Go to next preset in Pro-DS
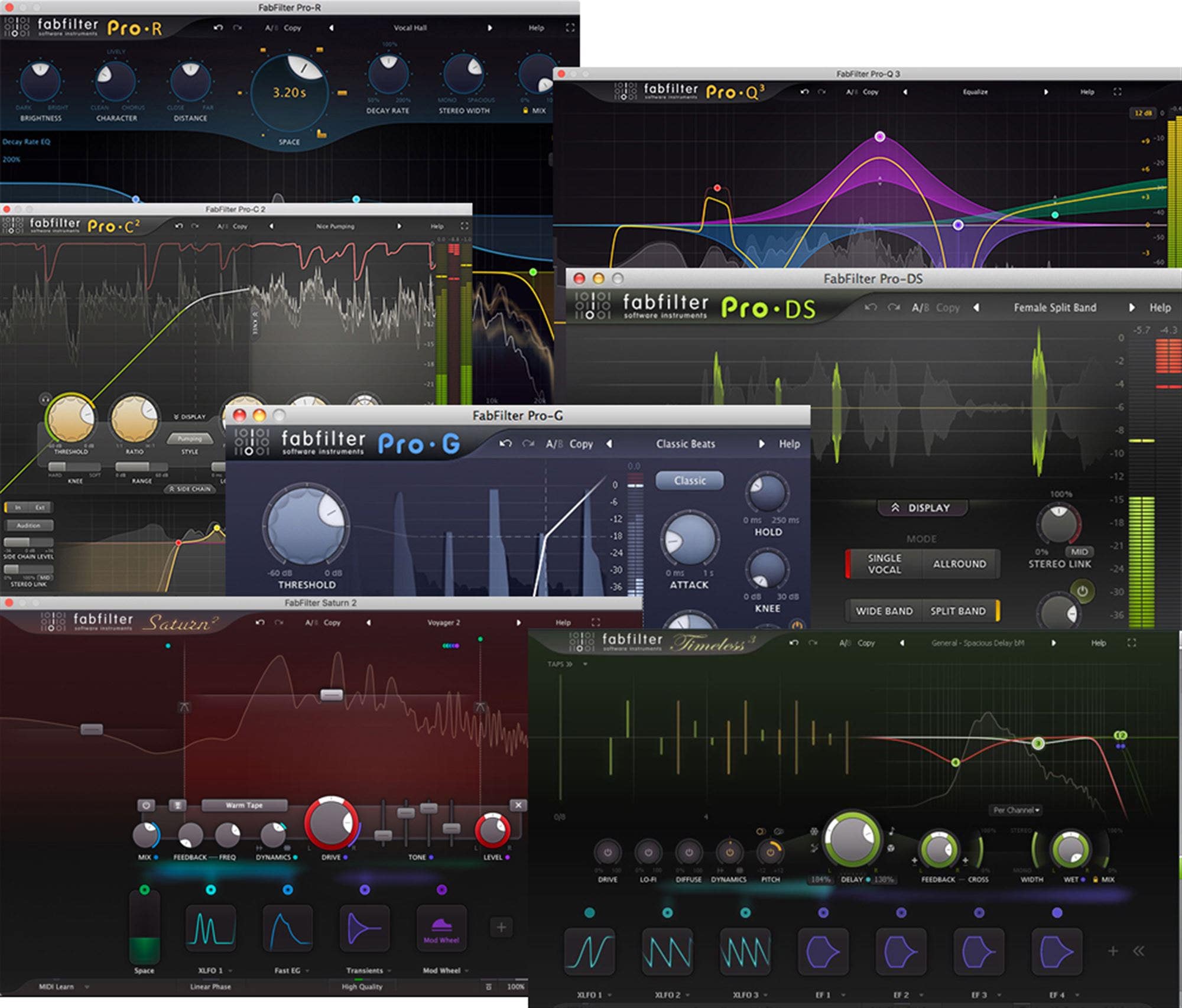This screenshot has width=1182, height=1008. coord(1131,307)
